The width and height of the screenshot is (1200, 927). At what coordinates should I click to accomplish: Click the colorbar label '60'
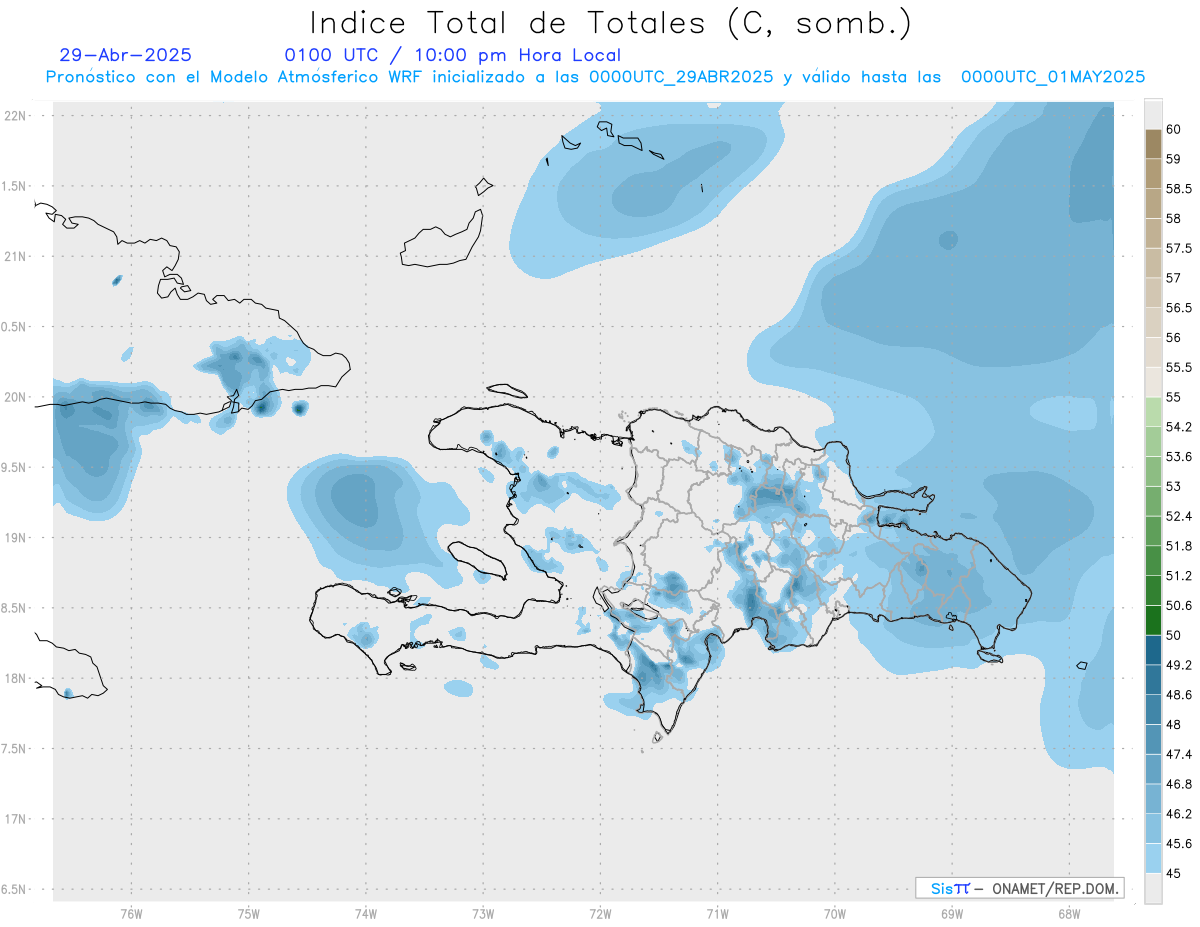click(x=1174, y=129)
